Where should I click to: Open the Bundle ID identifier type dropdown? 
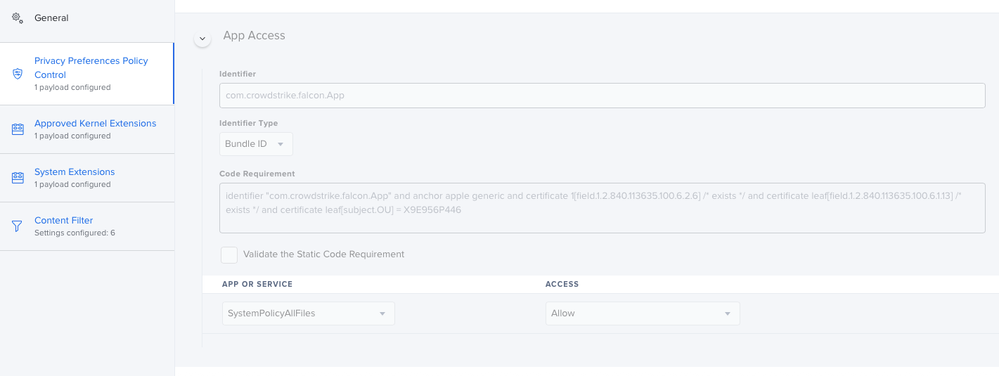pyautogui.click(x=256, y=144)
